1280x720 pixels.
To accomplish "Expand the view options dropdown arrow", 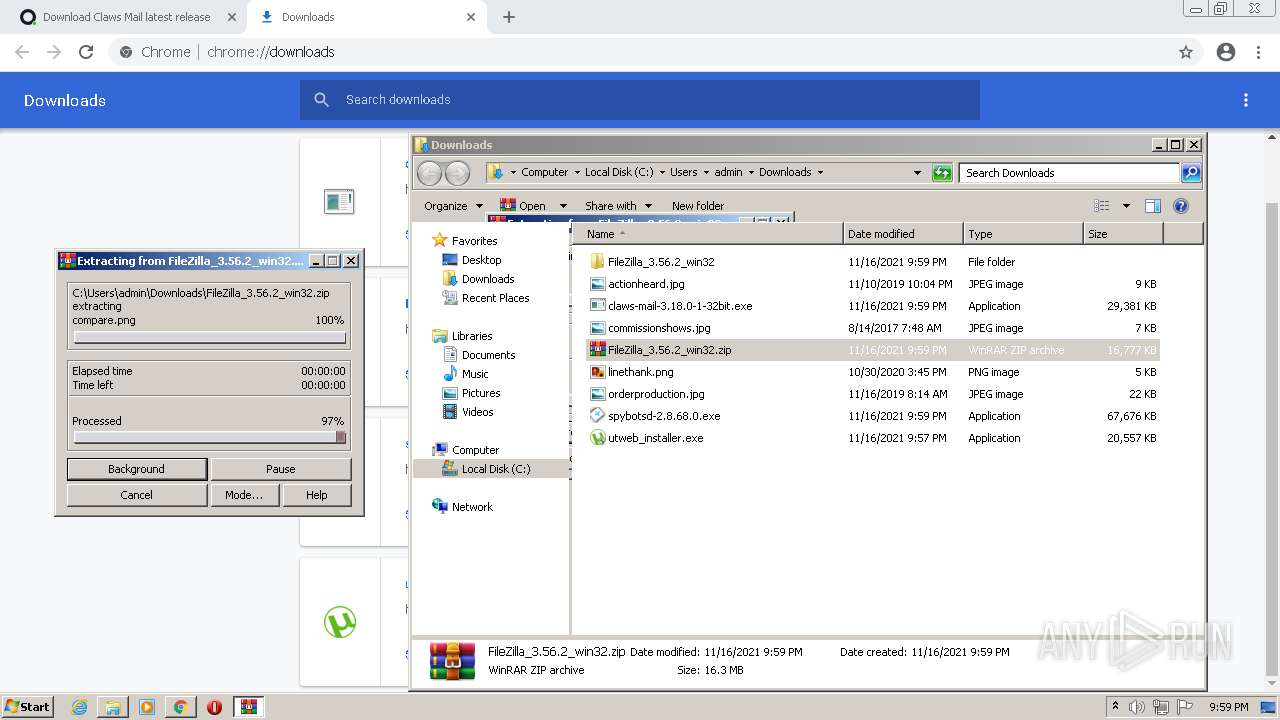I will 1126,206.
